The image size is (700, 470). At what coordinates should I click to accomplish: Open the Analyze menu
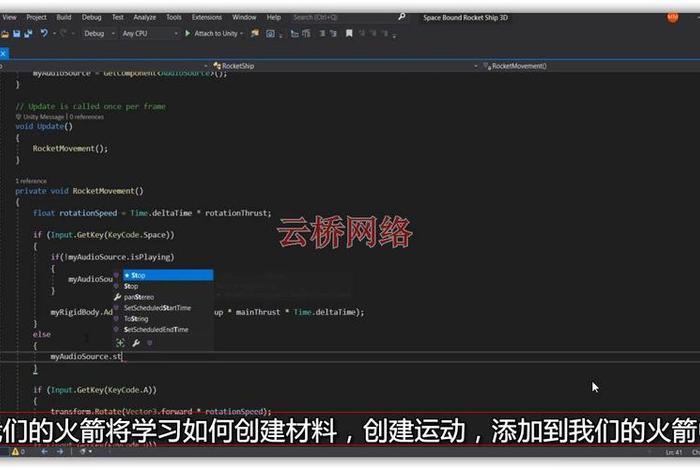(145, 17)
